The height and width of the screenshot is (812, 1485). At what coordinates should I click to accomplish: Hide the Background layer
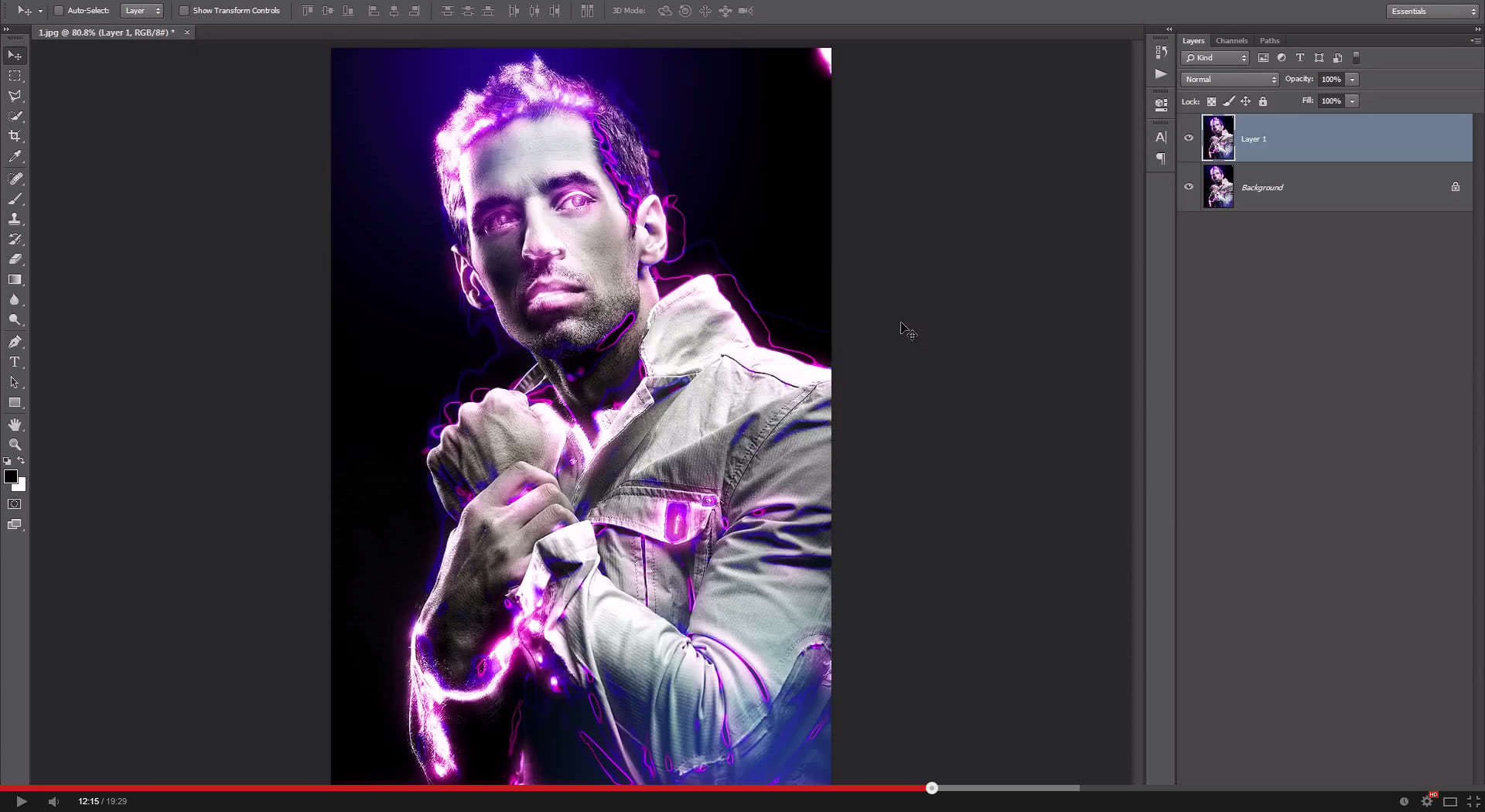coord(1189,186)
